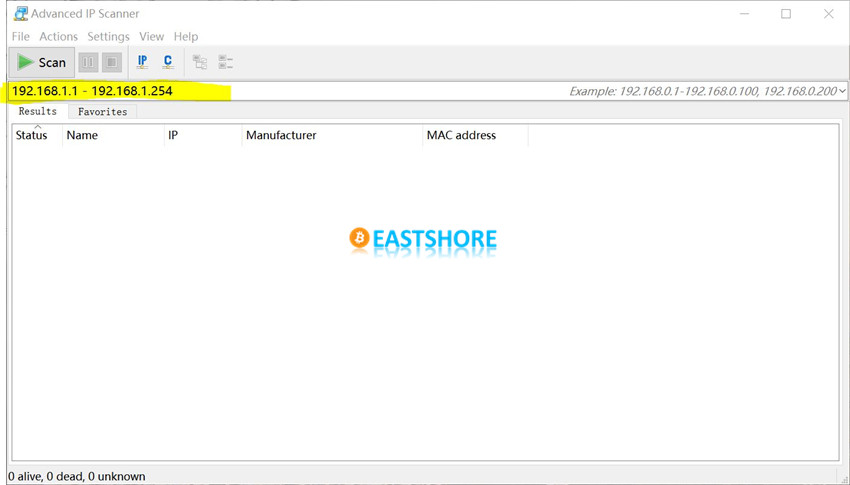Screen dimensions: 850x485
Task: Sort by the MAC address column header
Action: (475, 135)
